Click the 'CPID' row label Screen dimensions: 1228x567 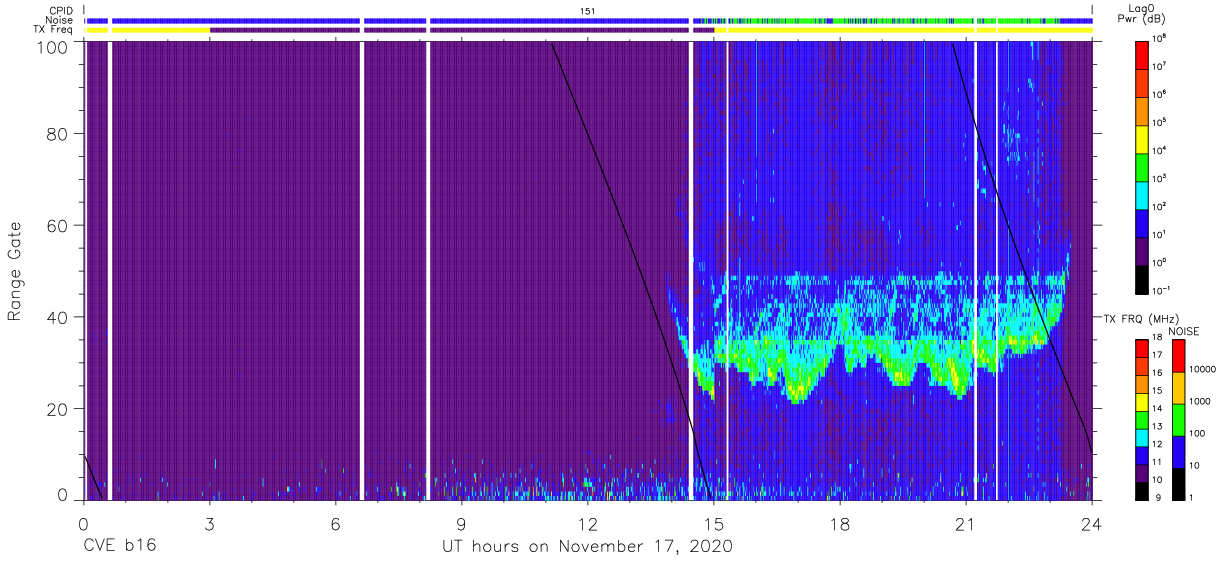(x=62, y=10)
